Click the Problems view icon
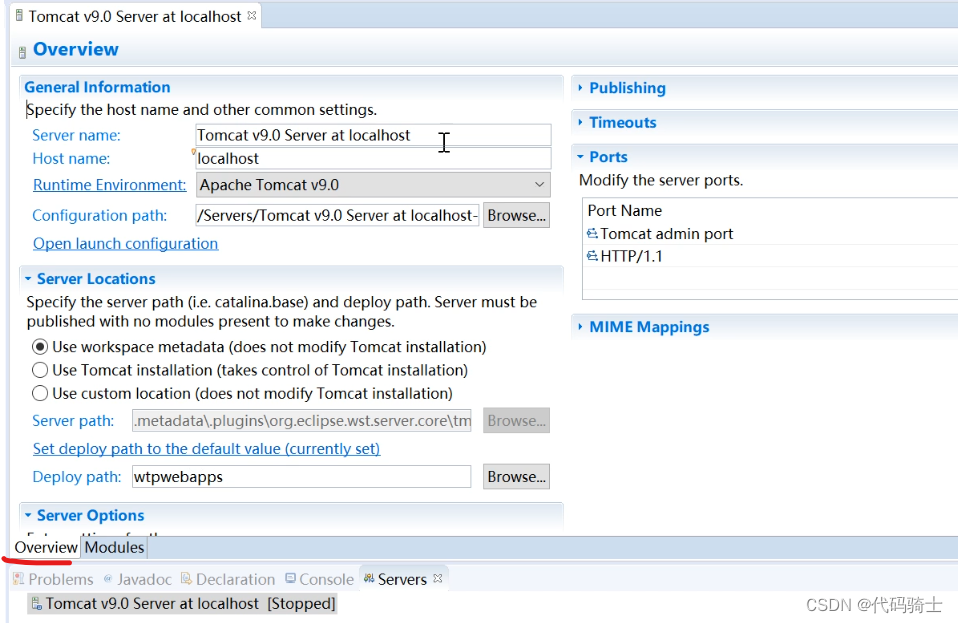Image resolution: width=958 pixels, height=623 pixels. [18, 579]
